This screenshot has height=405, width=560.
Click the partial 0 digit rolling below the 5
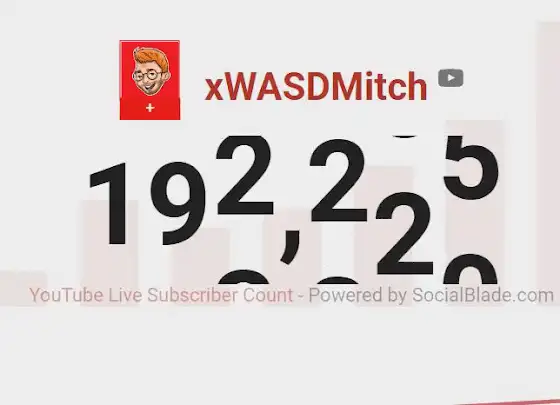471,269
